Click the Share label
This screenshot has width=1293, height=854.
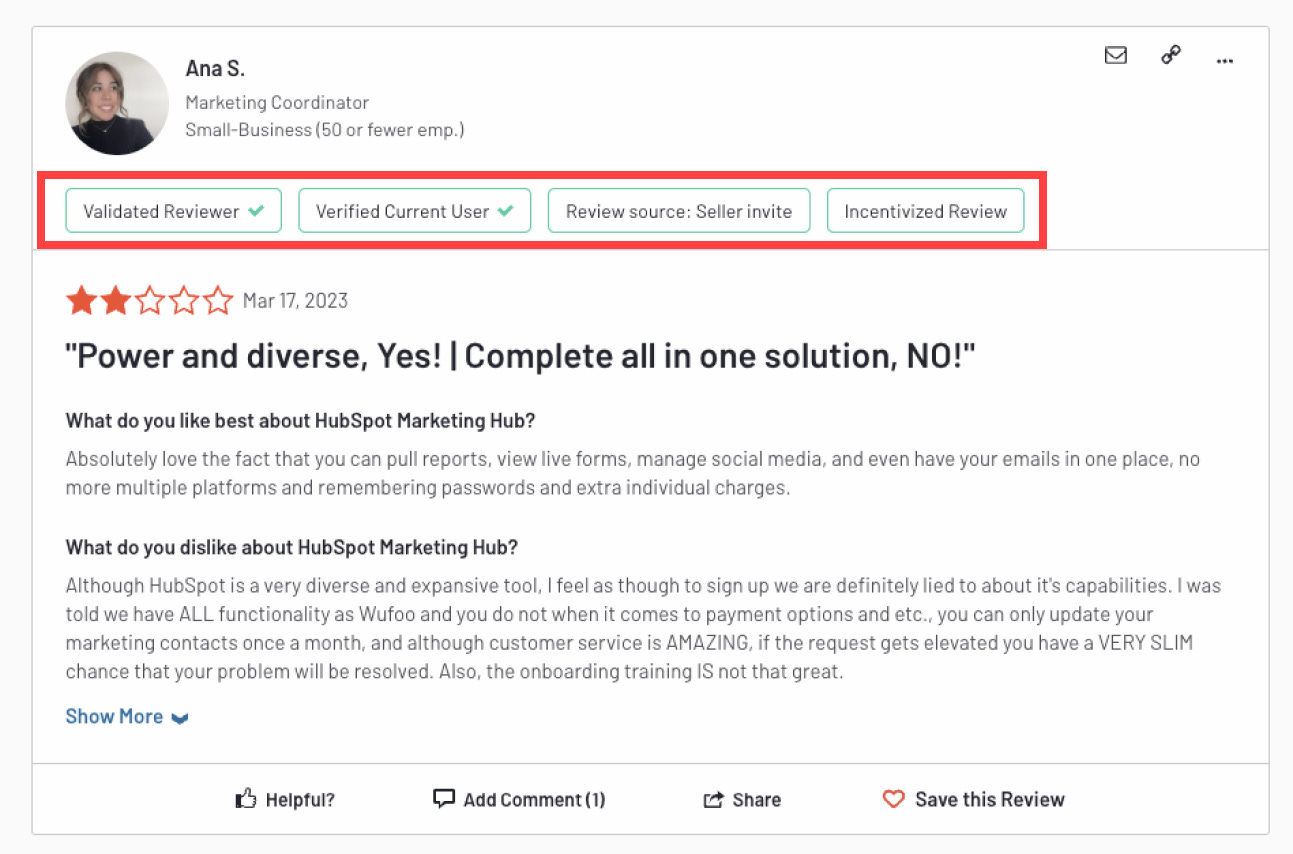[757, 799]
